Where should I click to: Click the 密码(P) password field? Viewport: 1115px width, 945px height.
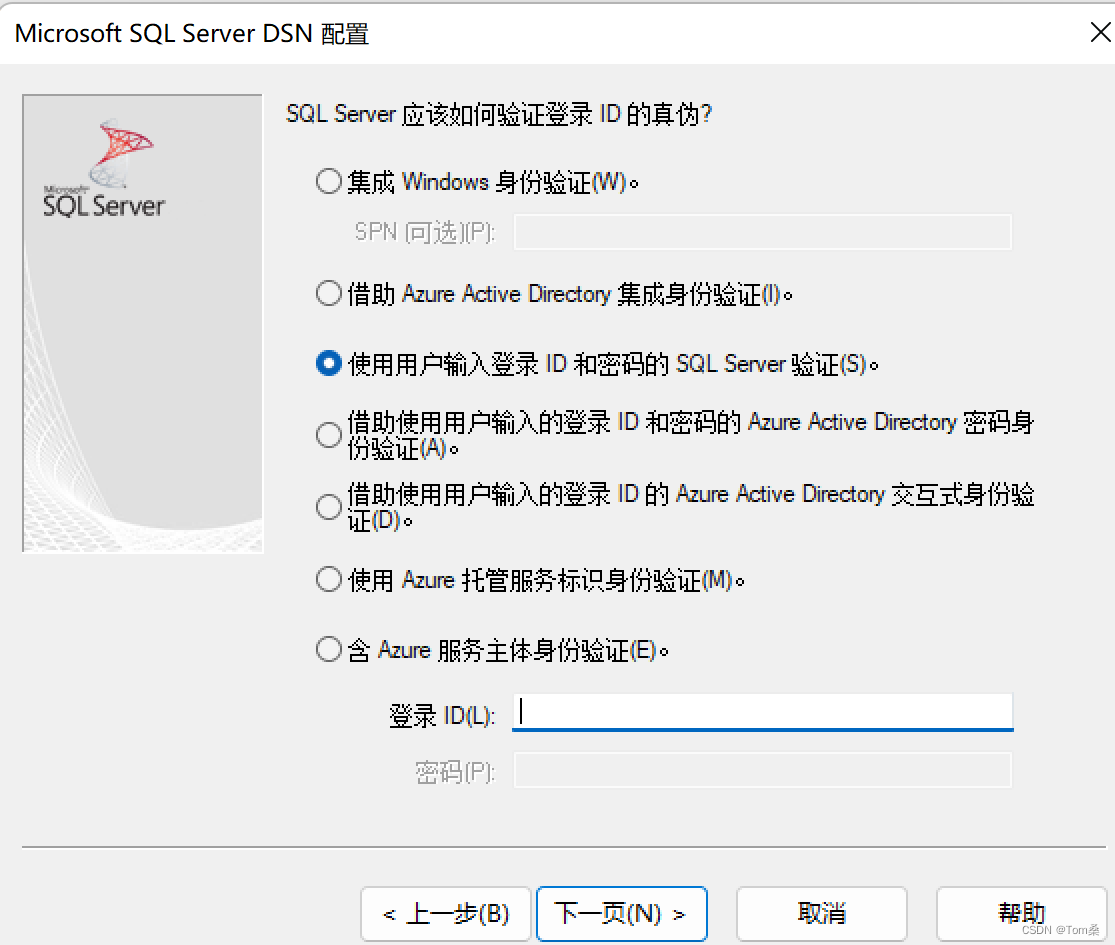pos(762,771)
